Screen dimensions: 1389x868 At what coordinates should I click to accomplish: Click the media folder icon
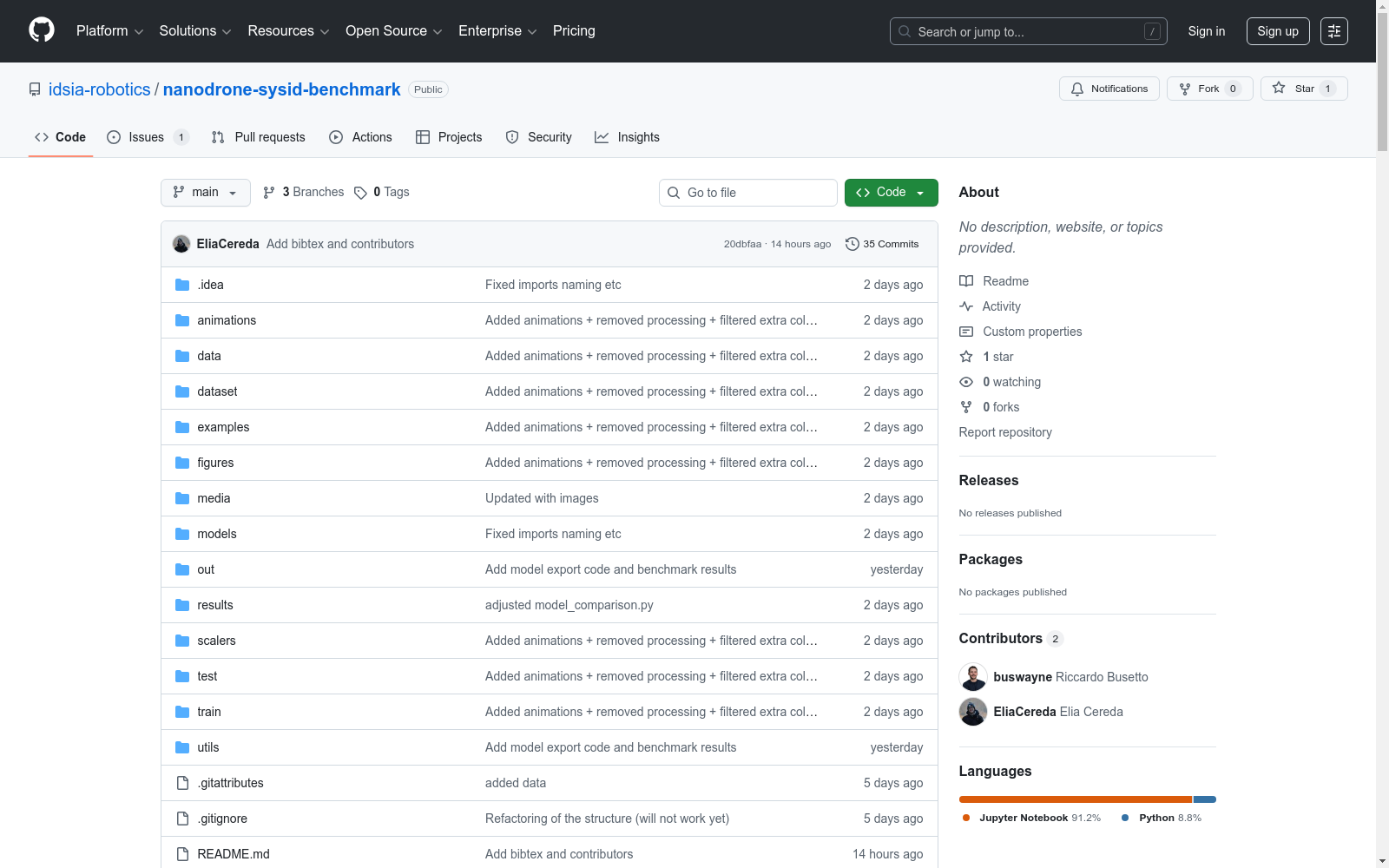(182, 498)
